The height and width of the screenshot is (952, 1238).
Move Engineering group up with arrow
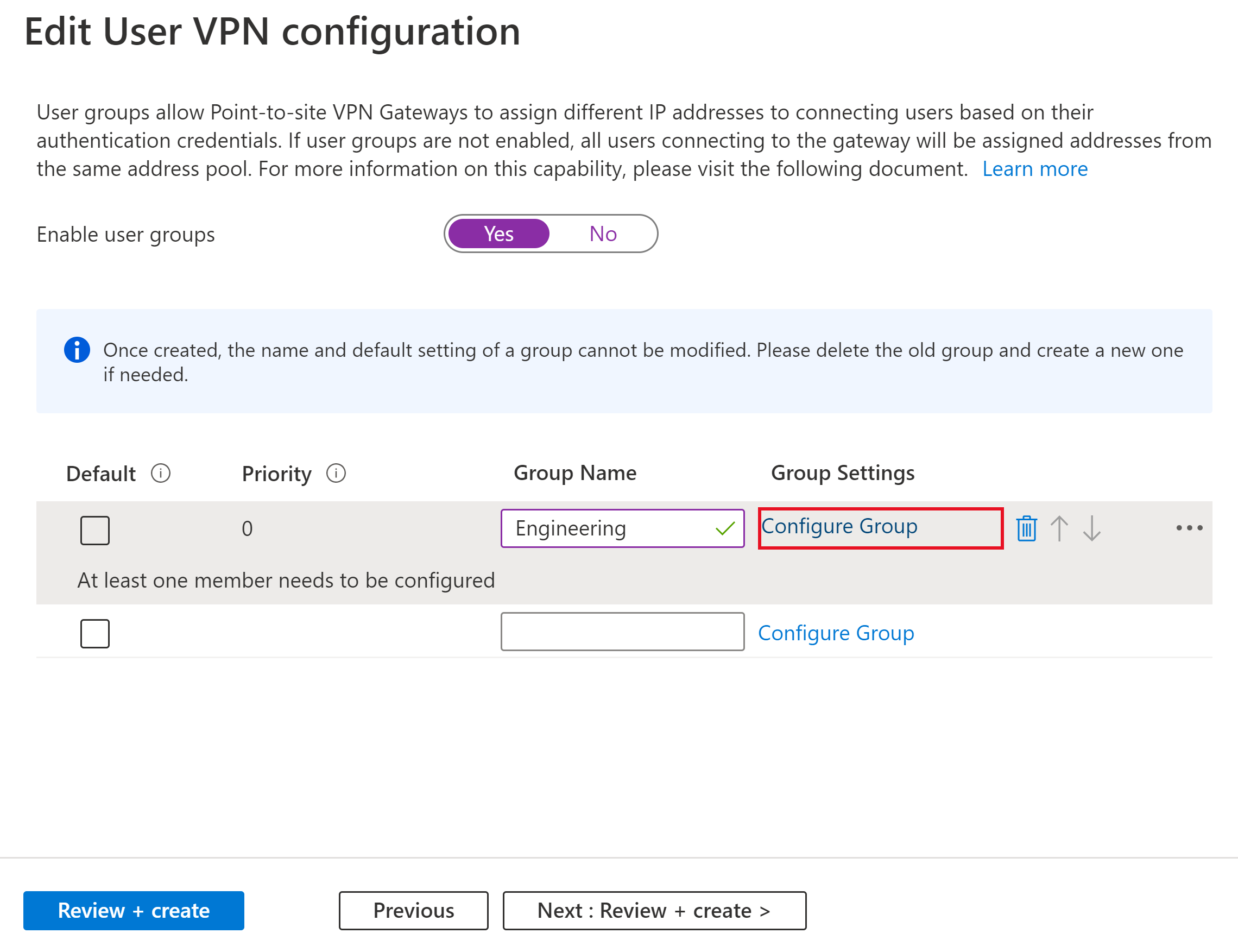[x=1059, y=529]
